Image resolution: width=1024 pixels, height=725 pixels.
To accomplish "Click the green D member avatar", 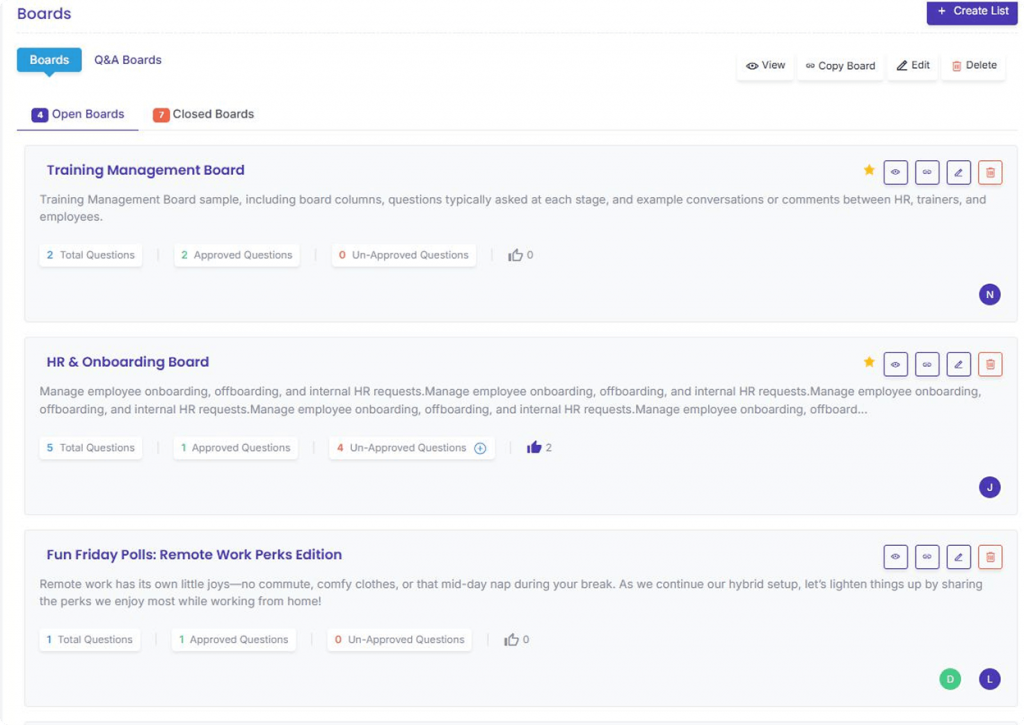I will [950, 679].
